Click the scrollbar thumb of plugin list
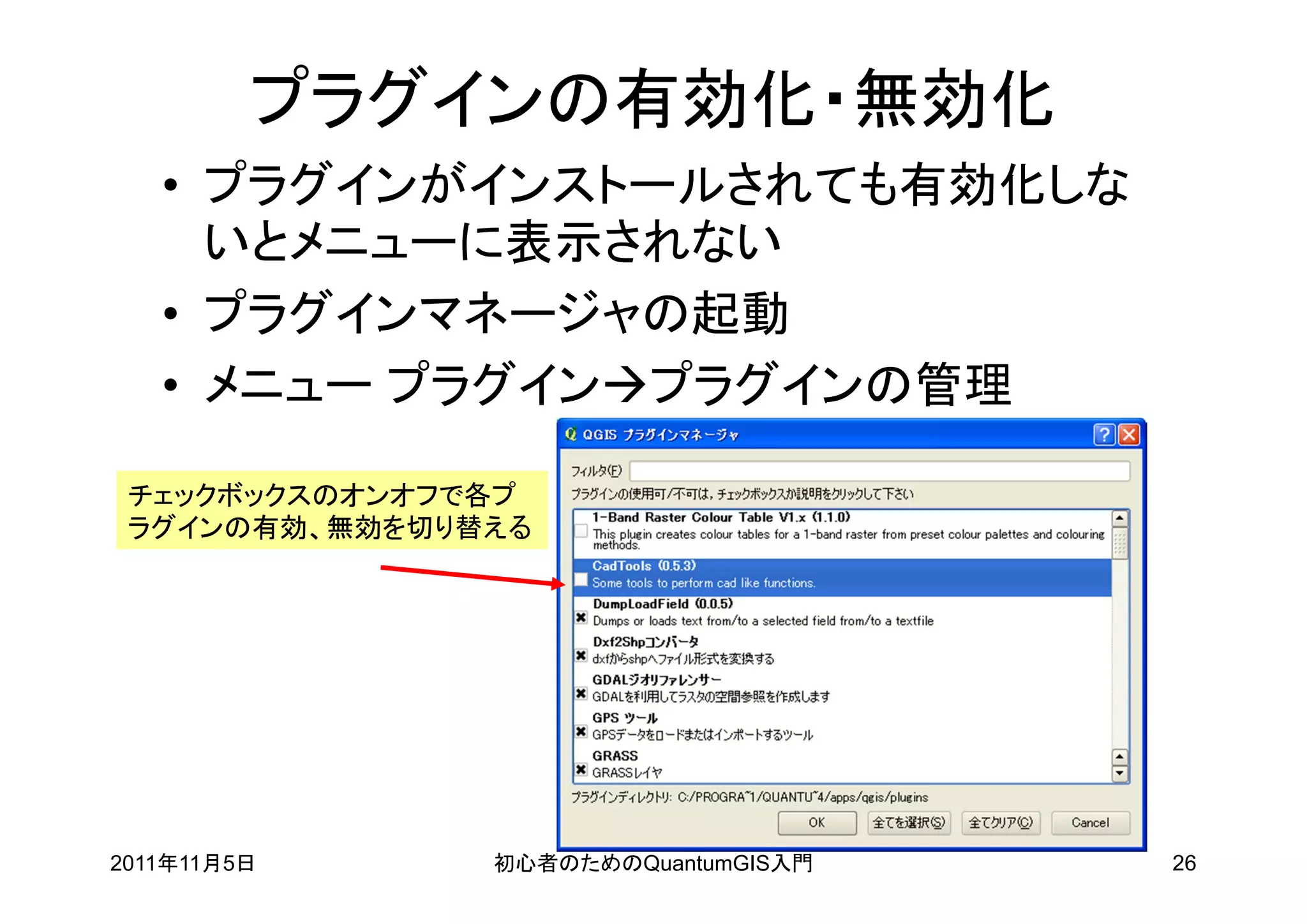1307x924 pixels. pos(1120,543)
